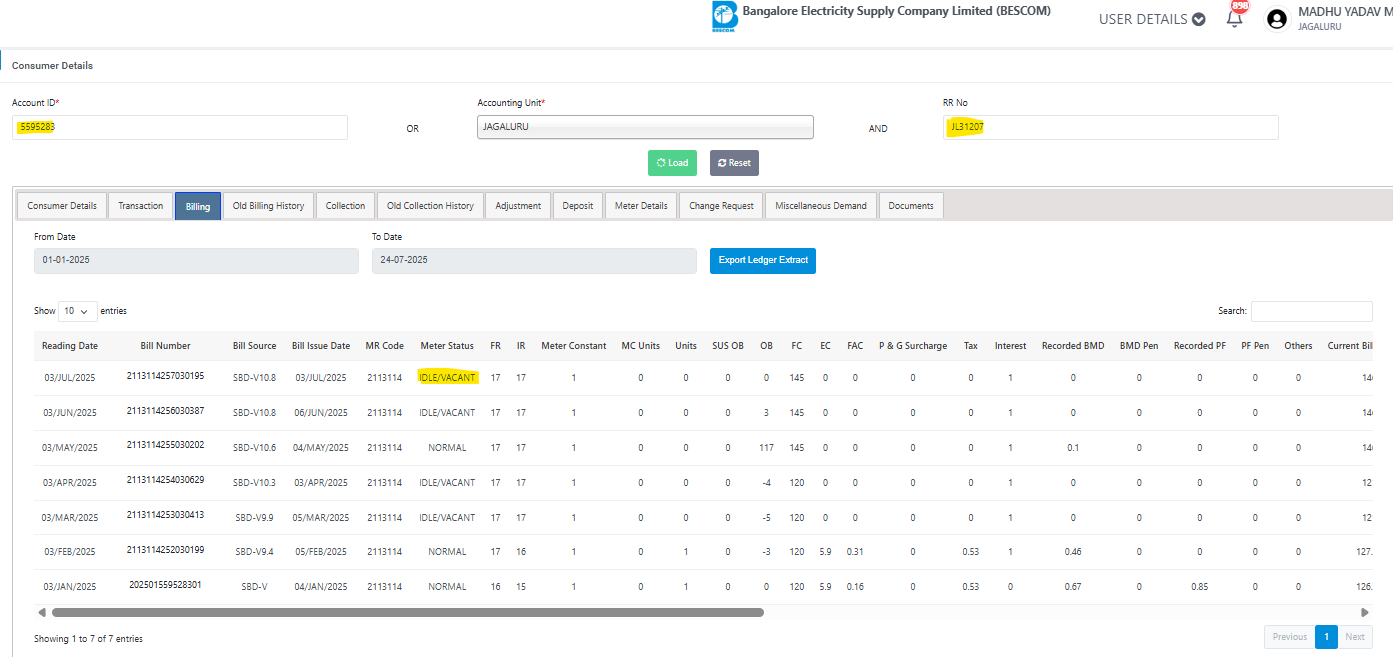Open the Transaction tab
Image resolution: width=1393 pixels, height=657 pixels.
click(141, 206)
